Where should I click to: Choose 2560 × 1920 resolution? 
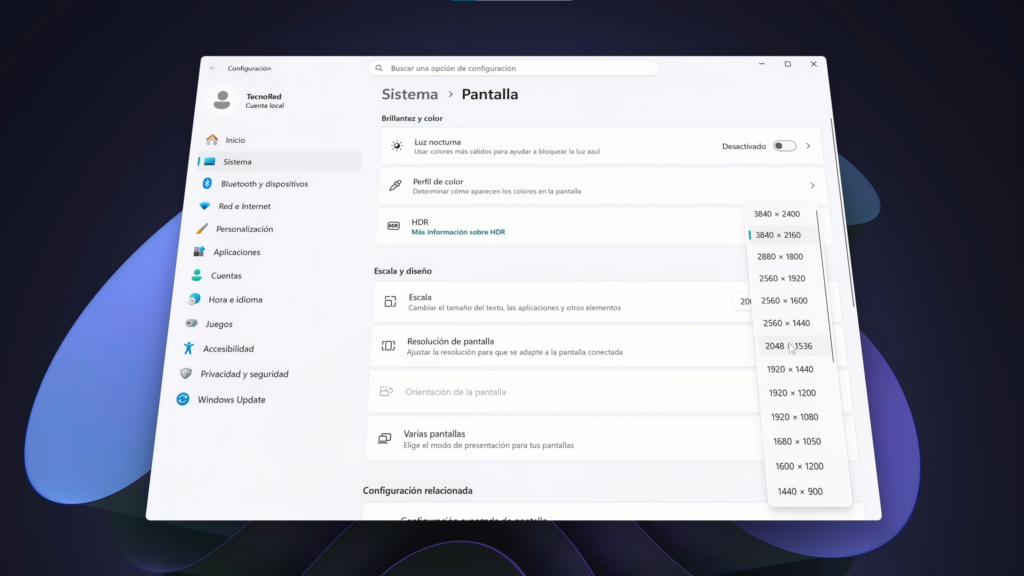point(782,278)
